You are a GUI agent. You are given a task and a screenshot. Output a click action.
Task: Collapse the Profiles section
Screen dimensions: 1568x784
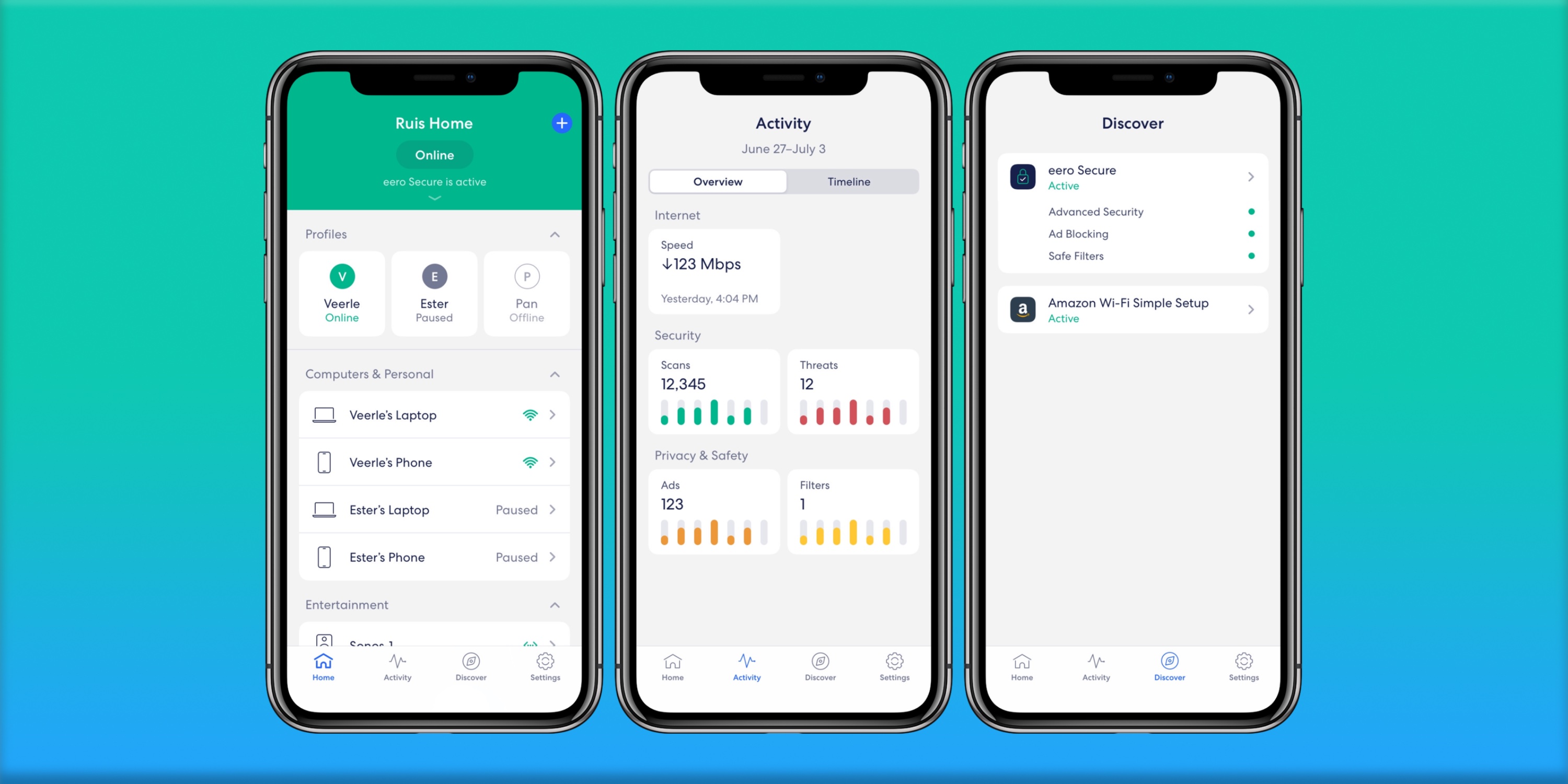555,233
